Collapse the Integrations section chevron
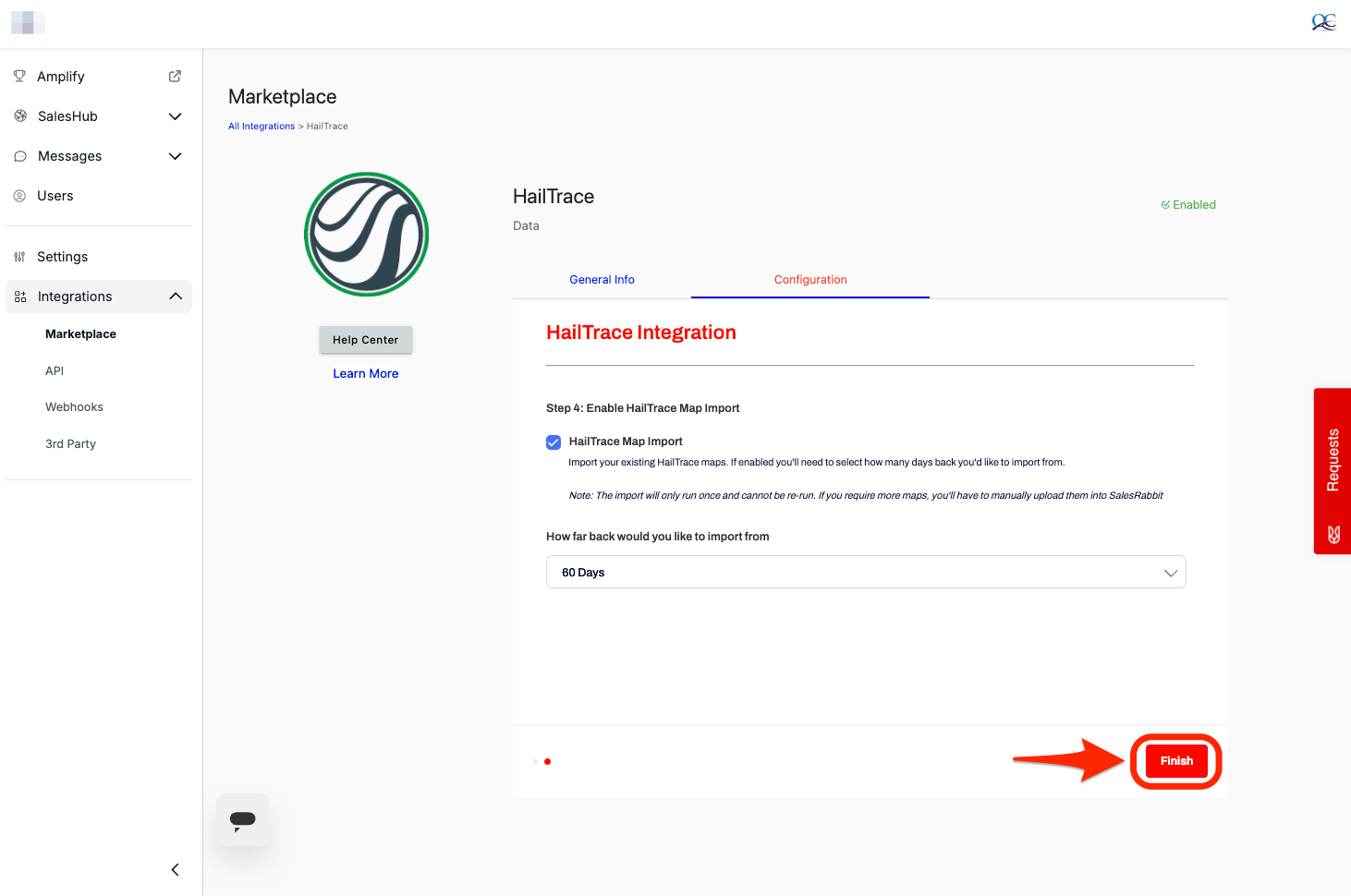Viewport: 1351px width, 896px height. [x=175, y=297]
